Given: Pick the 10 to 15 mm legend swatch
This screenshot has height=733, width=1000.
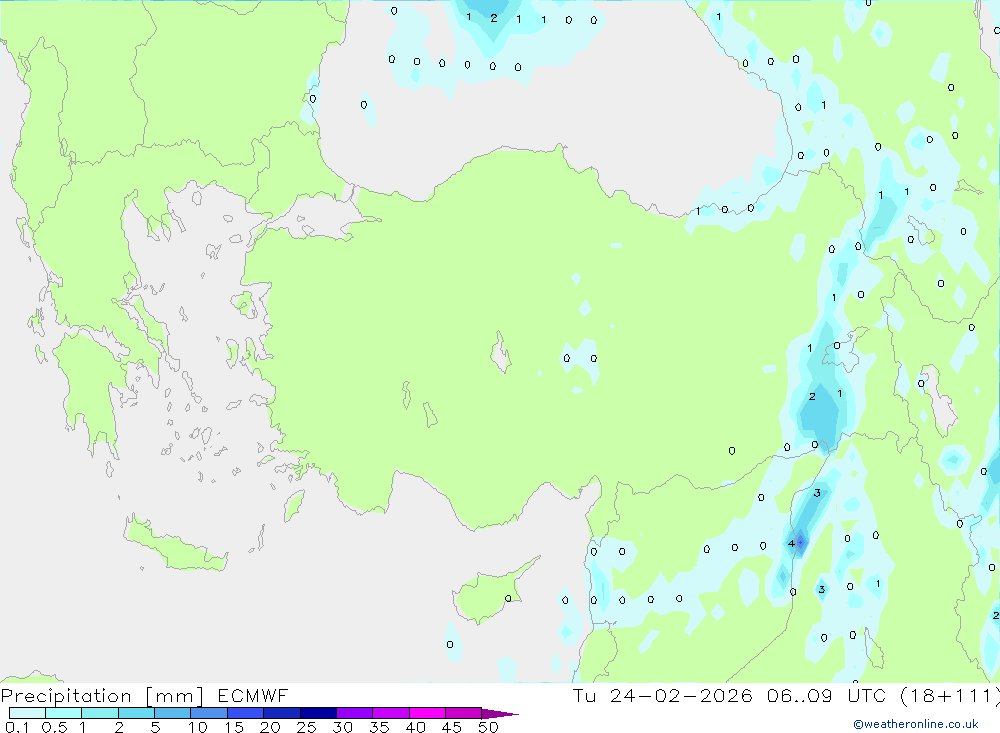Looking at the screenshot, I should click(x=209, y=713).
